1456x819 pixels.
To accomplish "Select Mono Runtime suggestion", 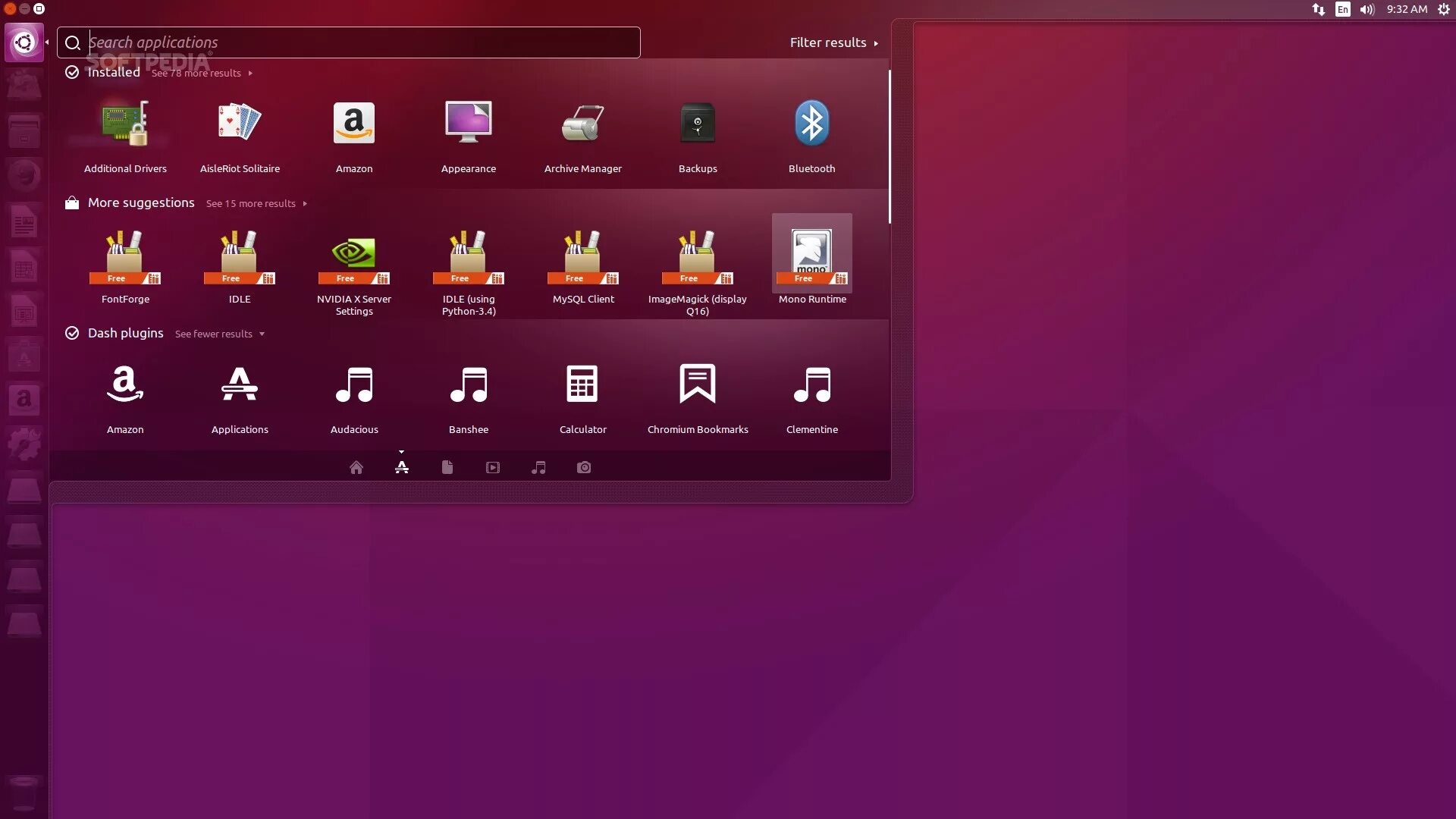I will pos(811,256).
